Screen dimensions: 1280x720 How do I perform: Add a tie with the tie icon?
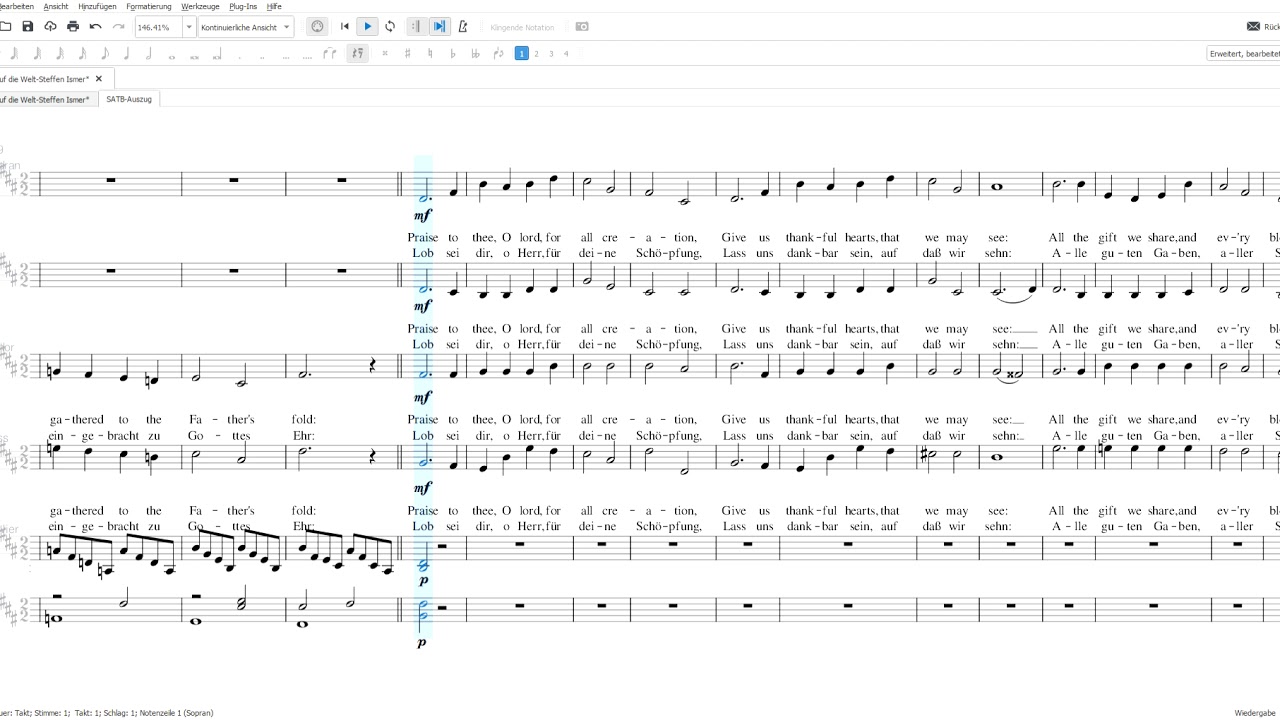[331, 54]
